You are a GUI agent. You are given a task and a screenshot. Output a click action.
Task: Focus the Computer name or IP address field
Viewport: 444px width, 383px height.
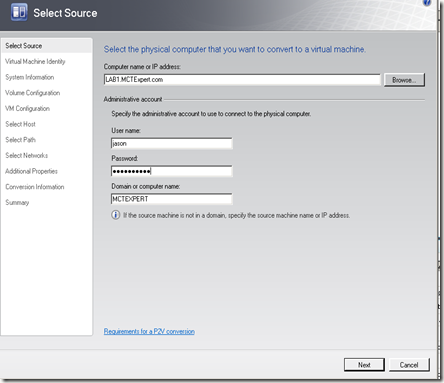(x=242, y=80)
